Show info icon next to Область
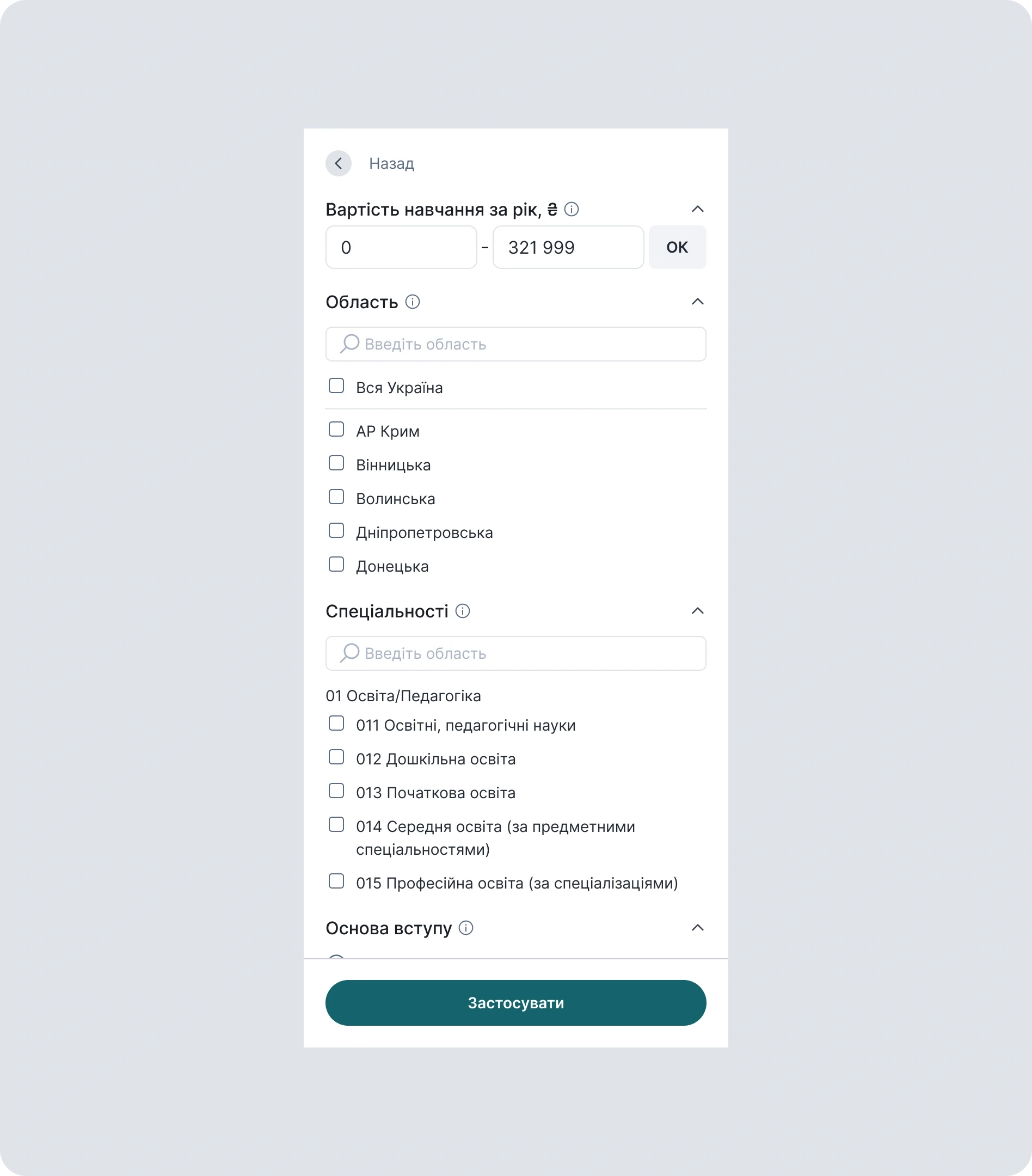This screenshot has height=1176, width=1032. [x=413, y=302]
